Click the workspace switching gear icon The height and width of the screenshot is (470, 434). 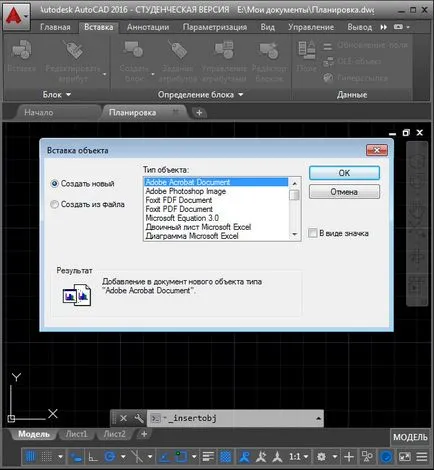tap(321, 457)
